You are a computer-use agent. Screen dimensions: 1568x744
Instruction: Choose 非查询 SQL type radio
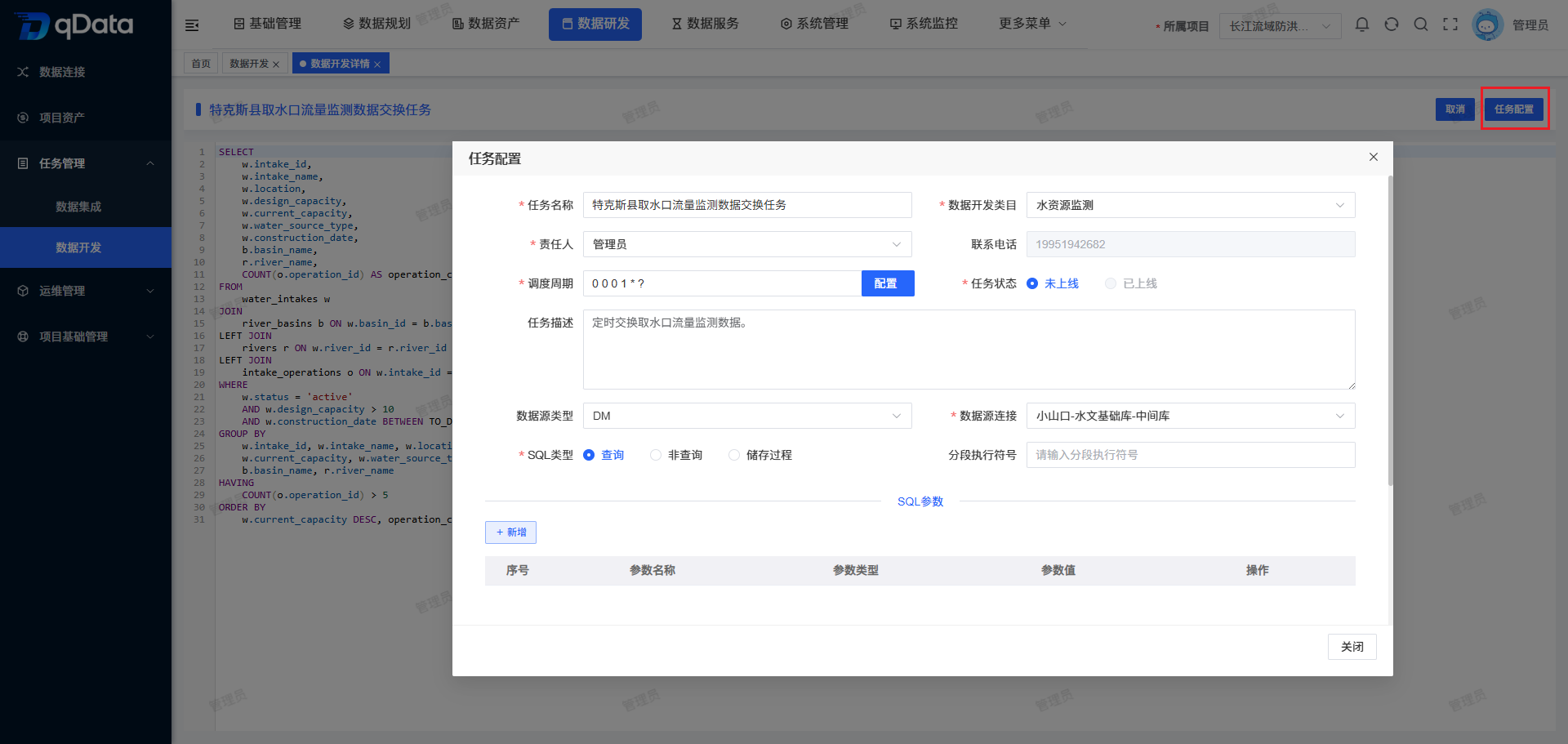[656, 455]
